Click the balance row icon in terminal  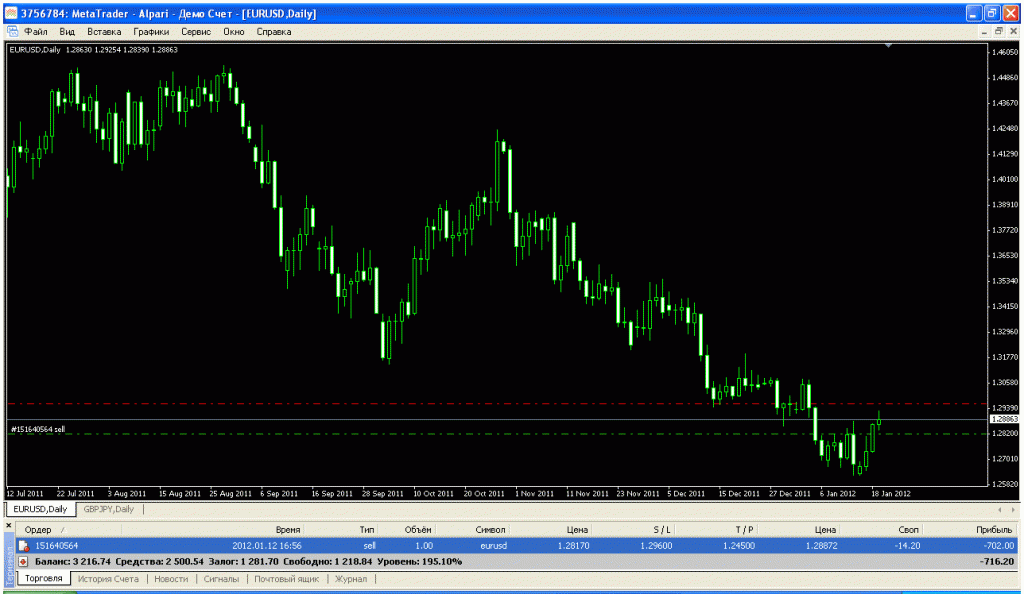[23, 562]
